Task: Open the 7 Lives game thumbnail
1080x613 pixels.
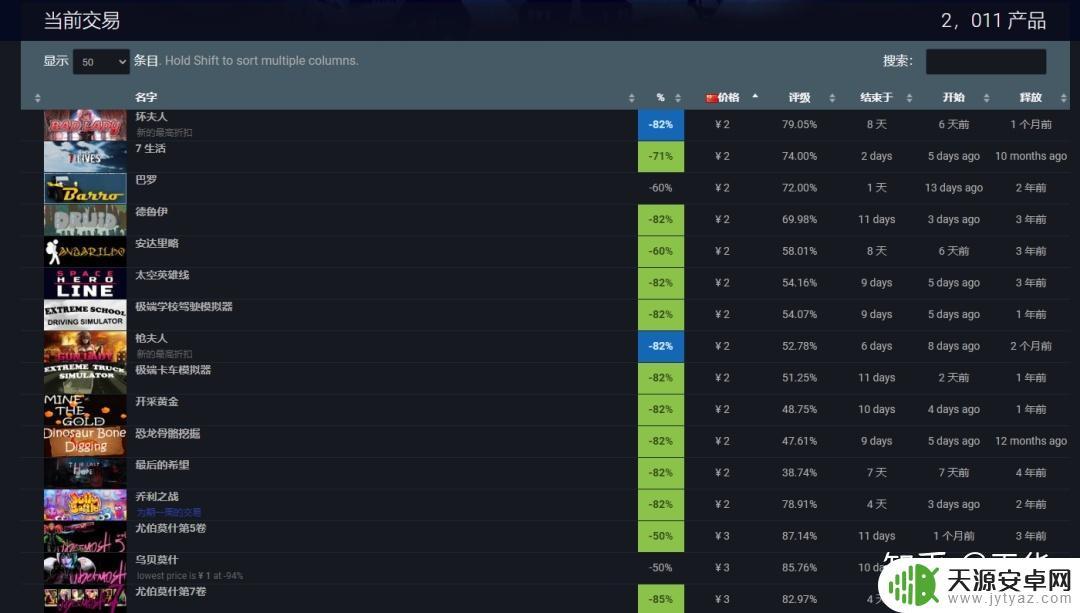Action: point(85,157)
